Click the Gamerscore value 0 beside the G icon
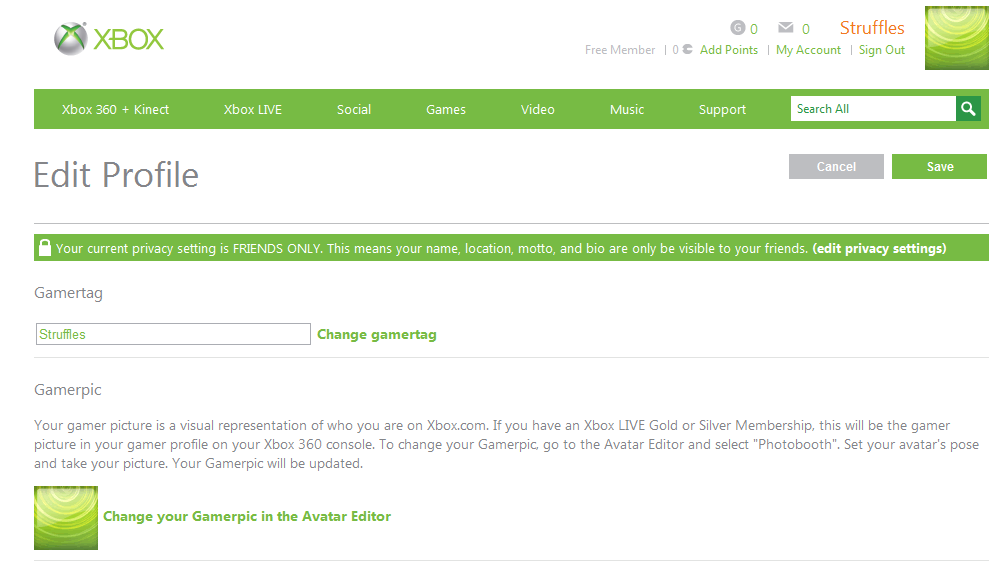1008x575 pixels. 753,29
